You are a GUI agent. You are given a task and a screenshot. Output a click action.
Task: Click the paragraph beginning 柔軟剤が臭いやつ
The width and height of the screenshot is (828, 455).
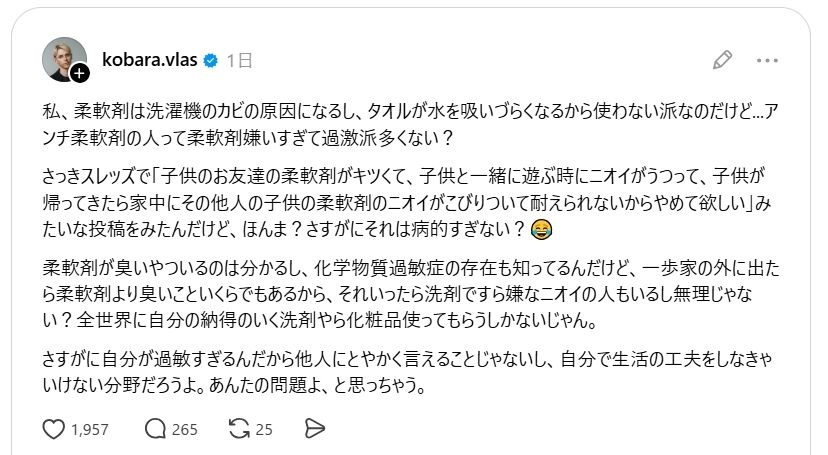[x=411, y=294]
